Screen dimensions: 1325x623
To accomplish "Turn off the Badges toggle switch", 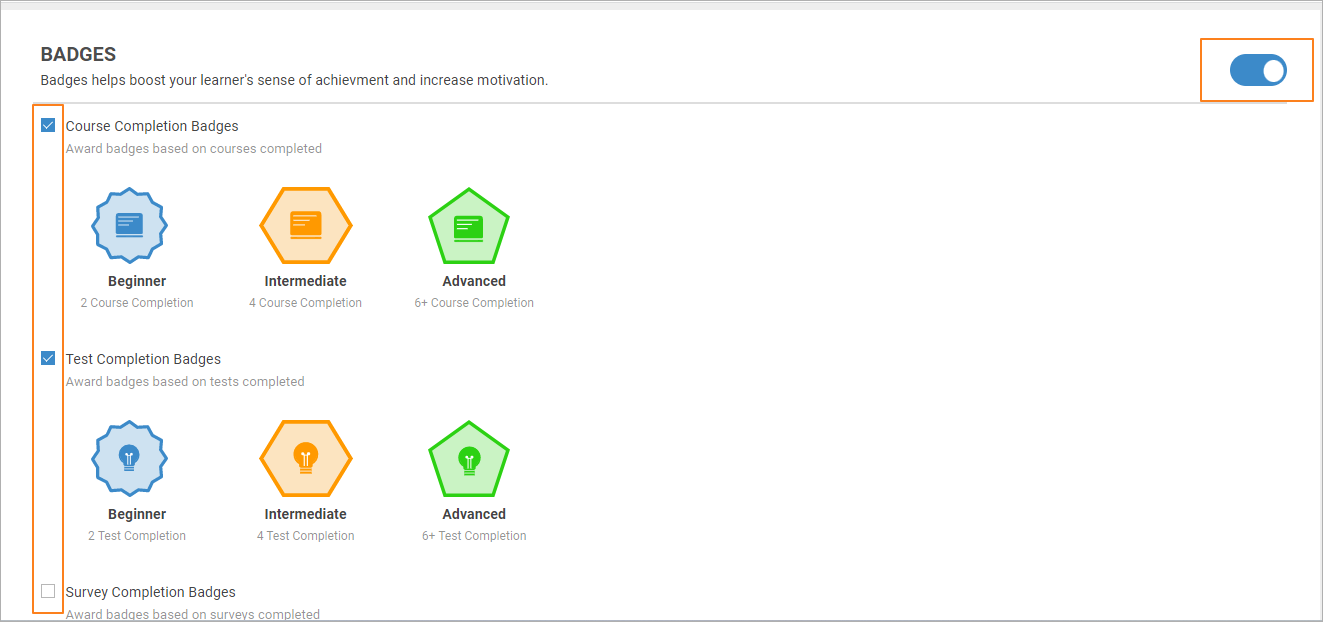I will pos(1257,70).
